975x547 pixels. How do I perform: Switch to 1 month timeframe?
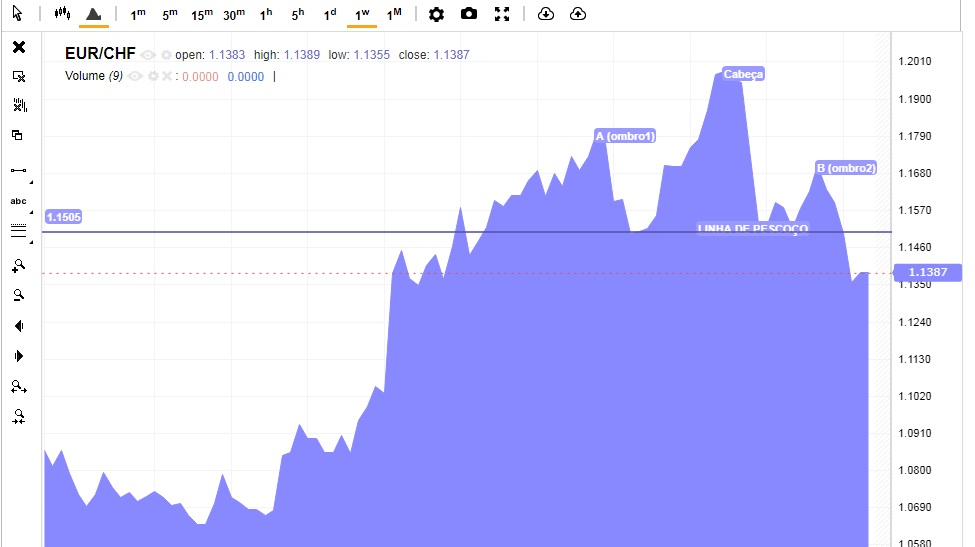click(x=394, y=14)
